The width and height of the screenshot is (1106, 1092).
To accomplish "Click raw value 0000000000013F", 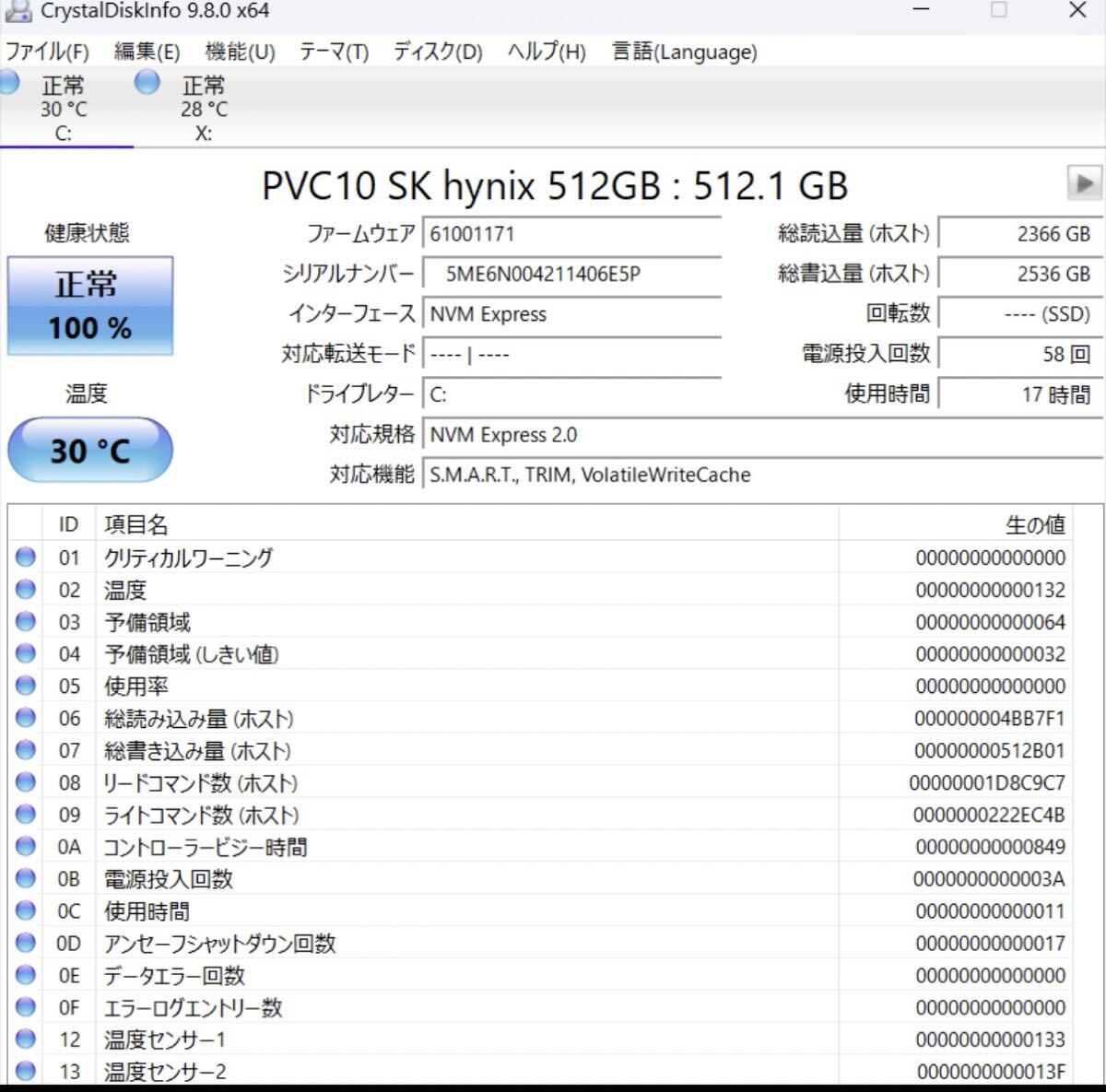I will [991, 1072].
